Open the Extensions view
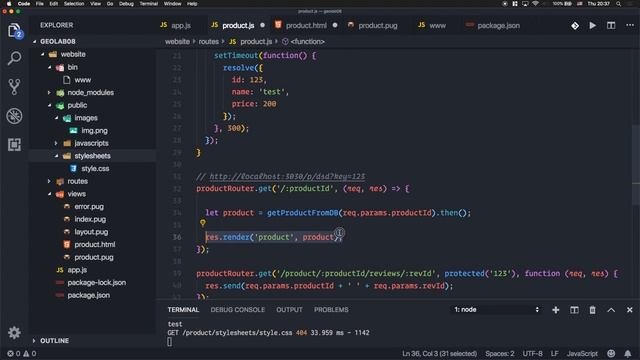 [x=14, y=144]
